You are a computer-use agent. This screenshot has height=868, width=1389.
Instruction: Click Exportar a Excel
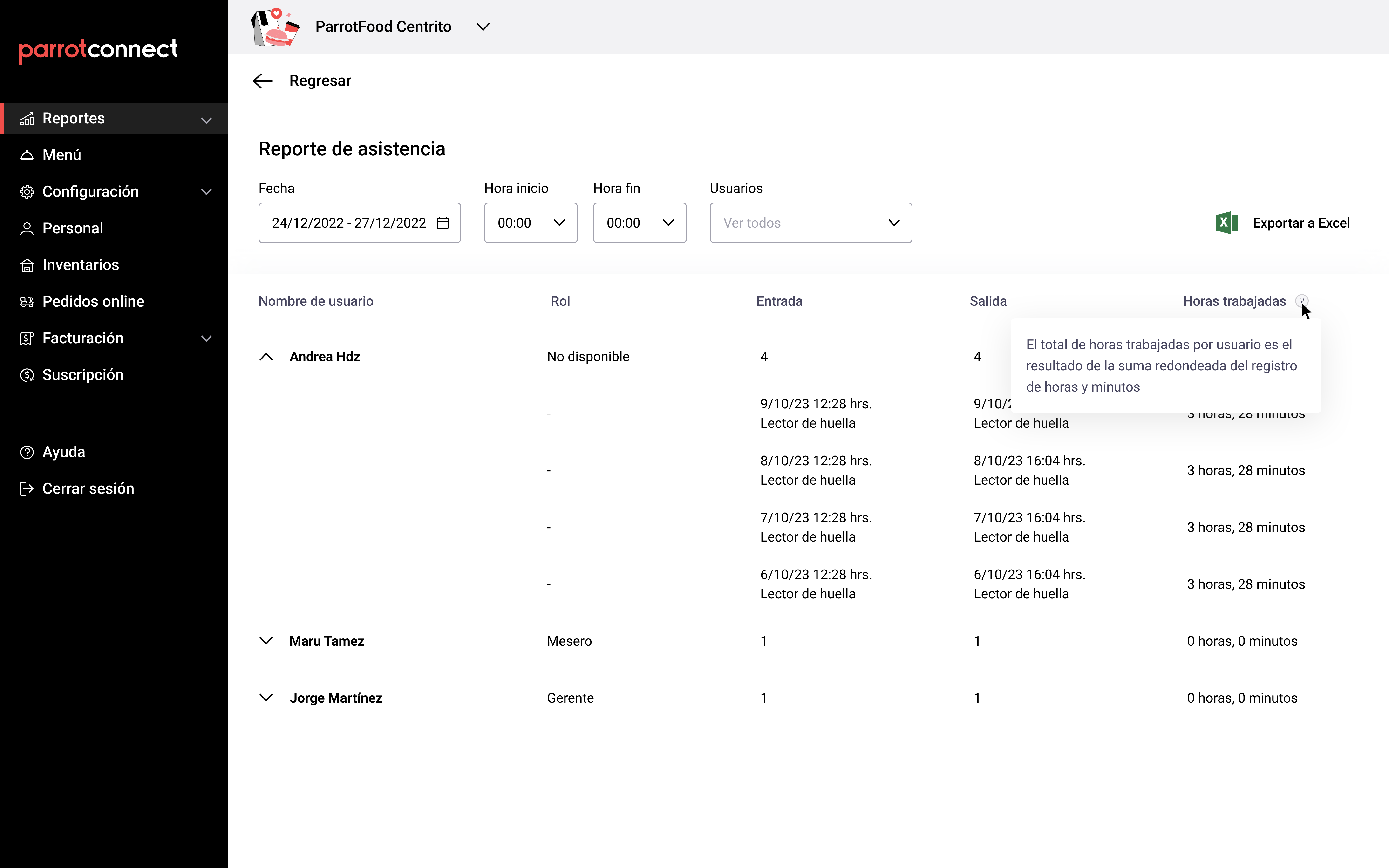[x=1301, y=223]
